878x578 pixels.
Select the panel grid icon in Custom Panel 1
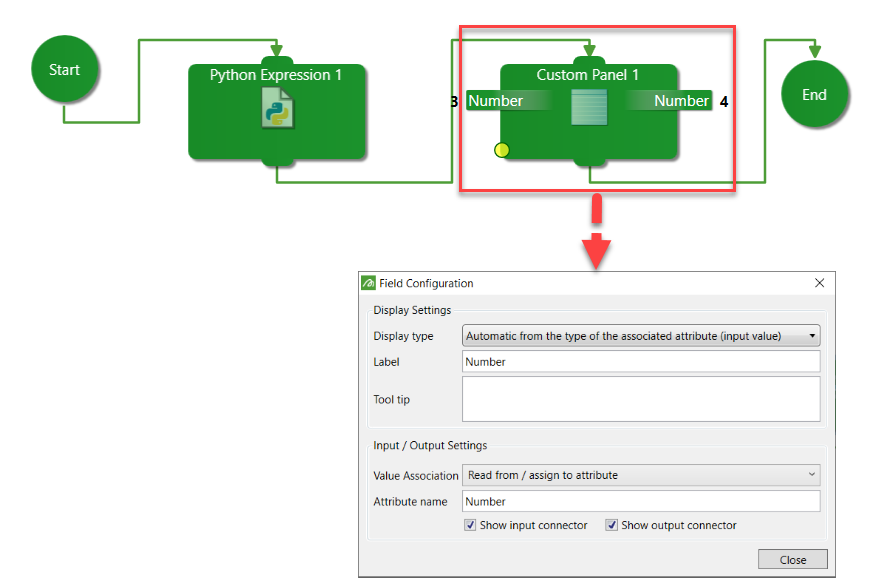589,108
